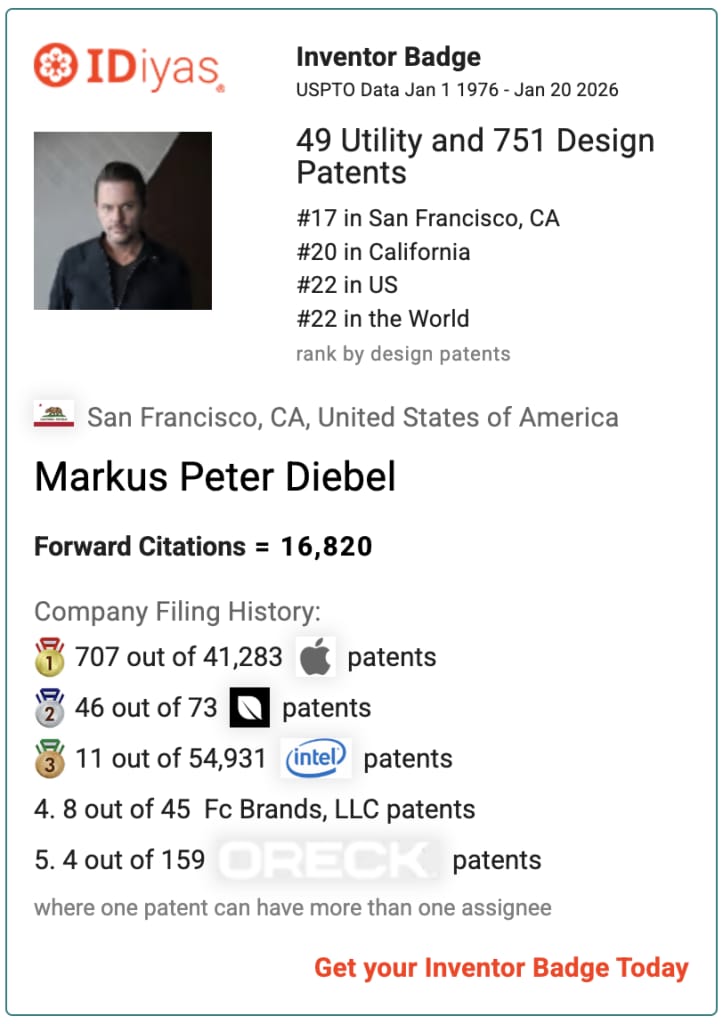Click the bronze third-place medal icon
723x1024 pixels.
[49, 758]
